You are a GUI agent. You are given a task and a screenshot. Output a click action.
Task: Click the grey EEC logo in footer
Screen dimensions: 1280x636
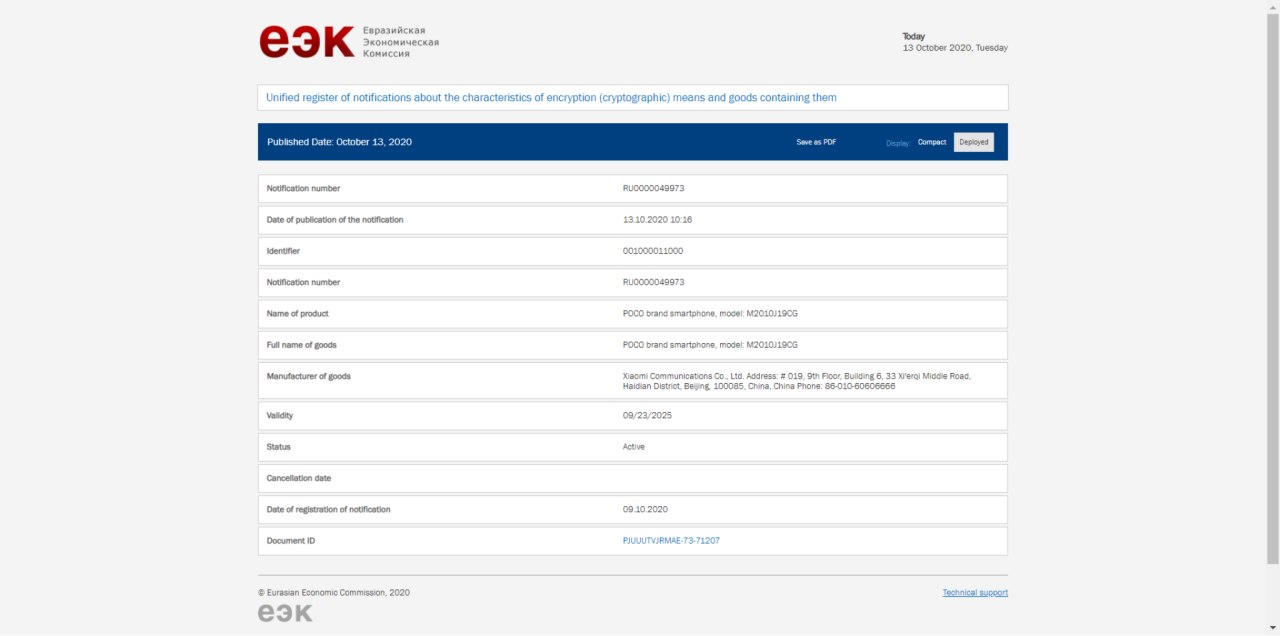285,613
